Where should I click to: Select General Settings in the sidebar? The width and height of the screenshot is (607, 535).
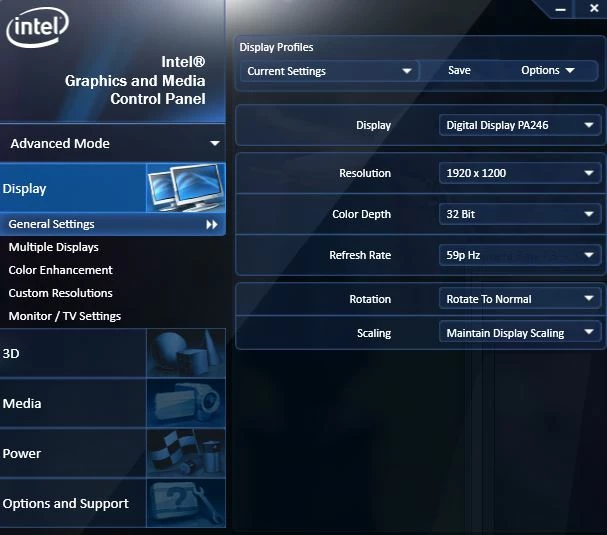point(113,224)
